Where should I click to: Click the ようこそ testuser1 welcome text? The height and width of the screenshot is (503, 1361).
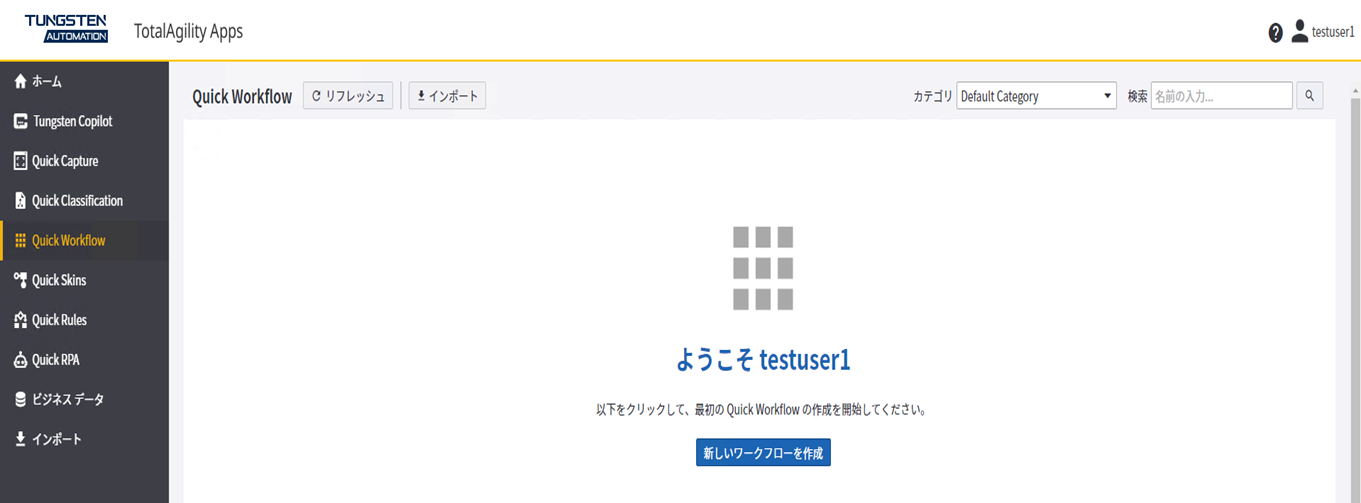point(763,360)
